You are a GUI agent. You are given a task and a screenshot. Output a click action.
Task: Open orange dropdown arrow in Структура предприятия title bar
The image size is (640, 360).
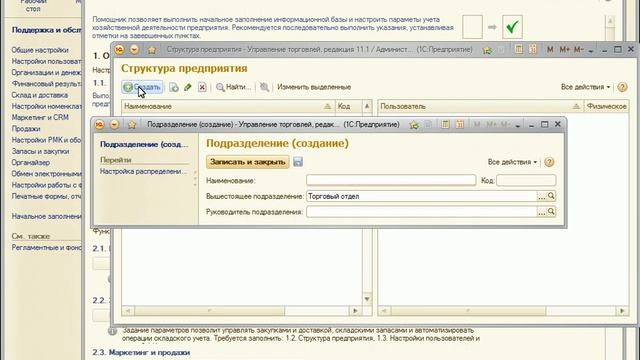pyautogui.click(x=134, y=50)
